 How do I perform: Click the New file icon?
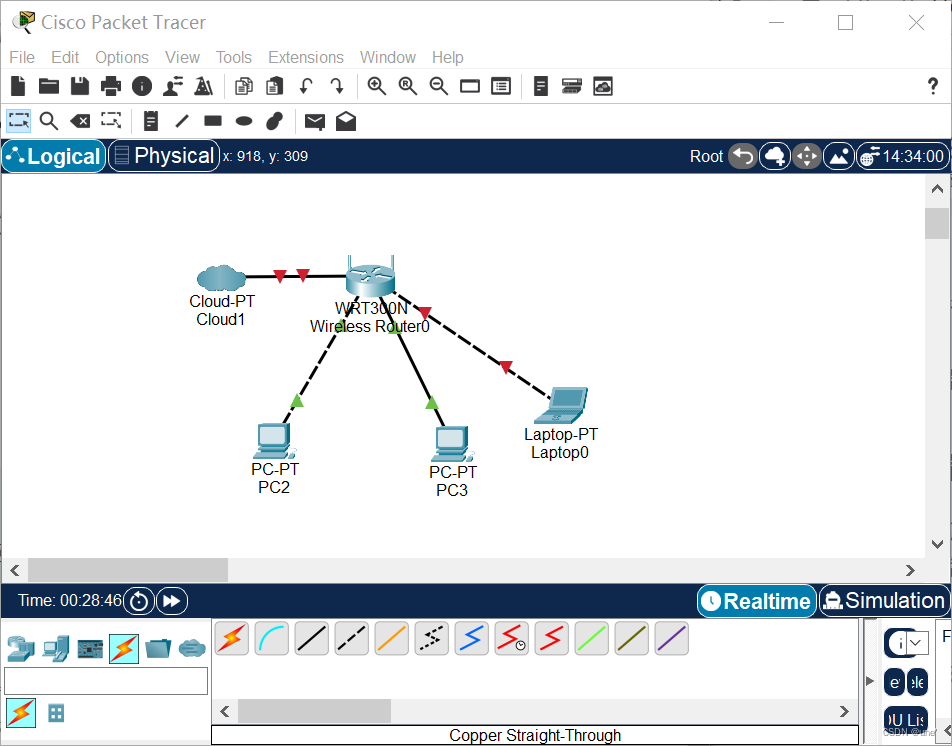tap(18, 86)
